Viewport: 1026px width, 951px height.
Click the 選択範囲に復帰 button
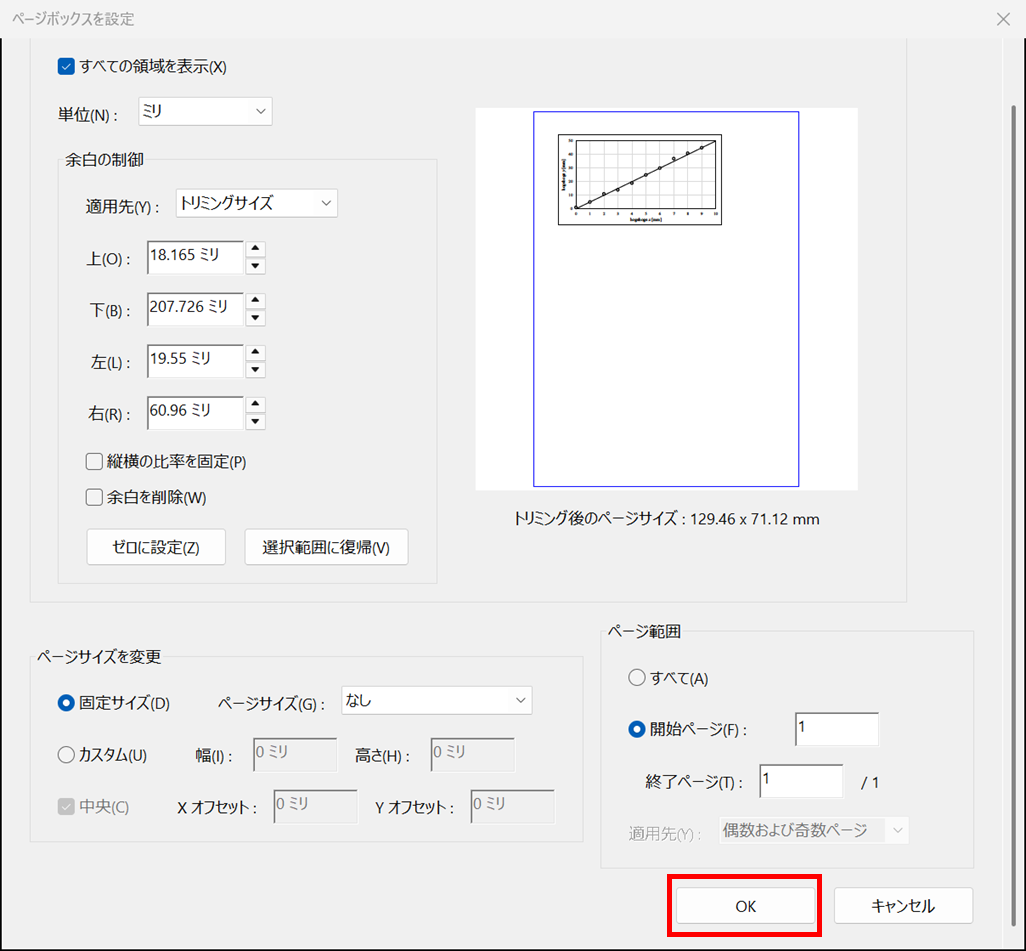326,547
